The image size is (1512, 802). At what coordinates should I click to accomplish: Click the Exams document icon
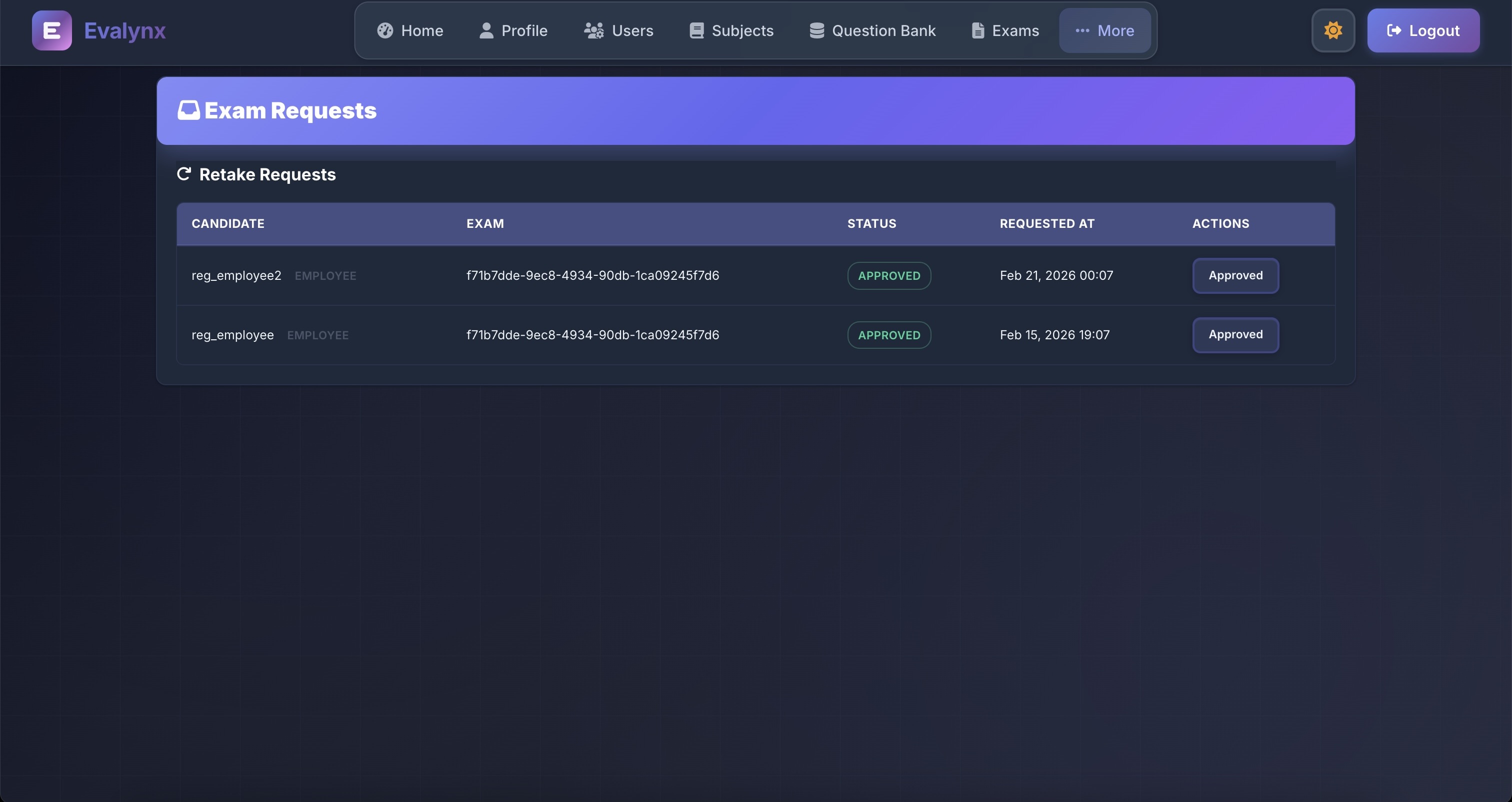pyautogui.click(x=977, y=30)
